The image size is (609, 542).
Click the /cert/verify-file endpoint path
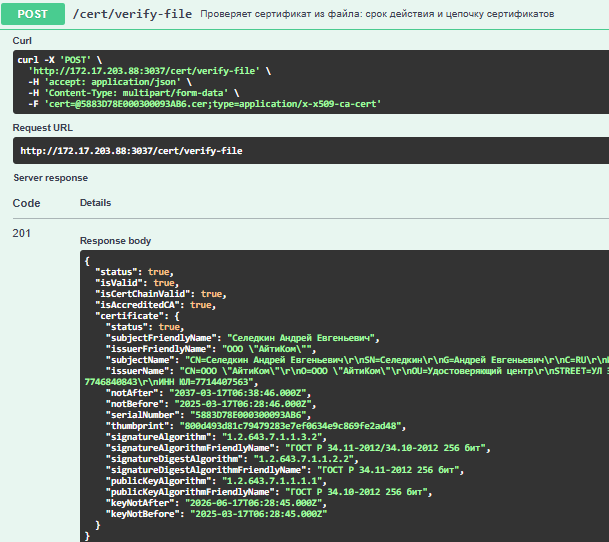click(x=132, y=14)
